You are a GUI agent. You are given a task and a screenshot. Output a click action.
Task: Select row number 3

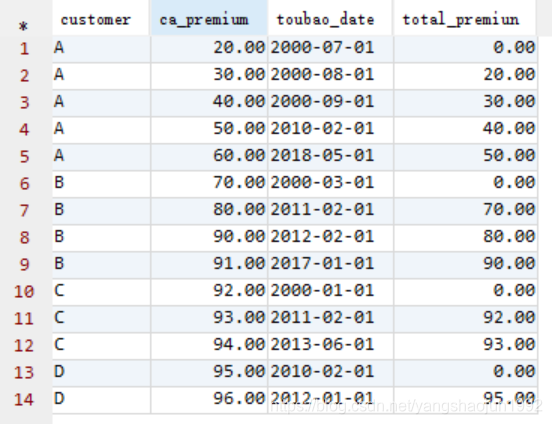point(26,103)
